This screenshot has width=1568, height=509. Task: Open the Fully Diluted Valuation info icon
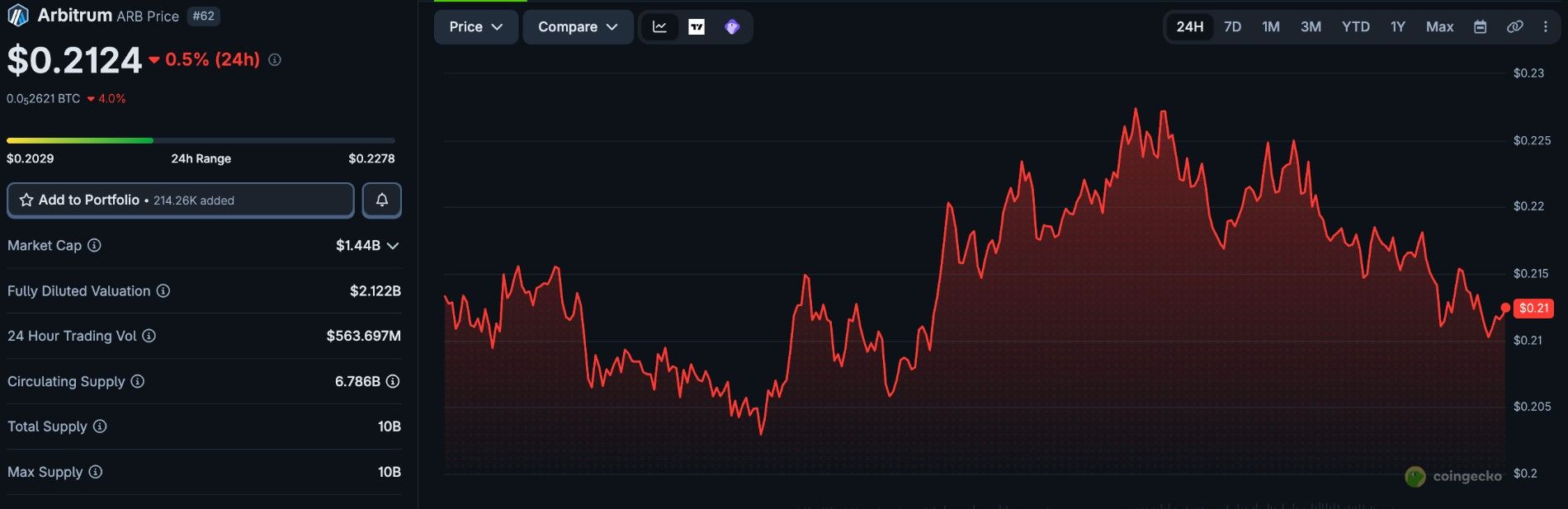163,291
